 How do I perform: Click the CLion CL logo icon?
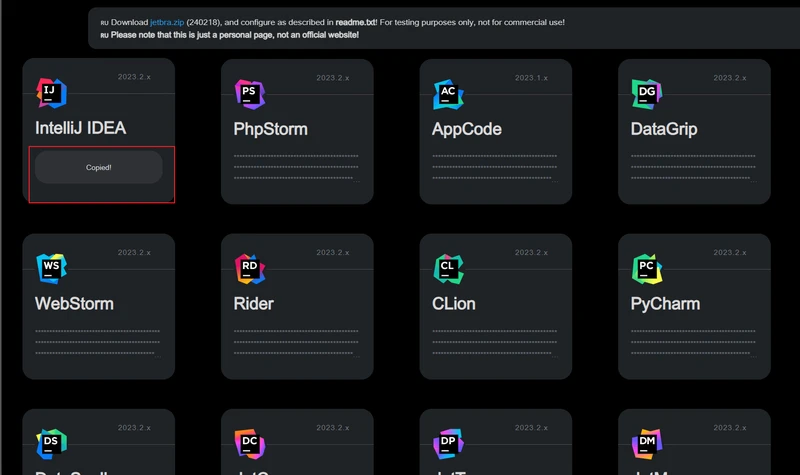tap(449, 268)
